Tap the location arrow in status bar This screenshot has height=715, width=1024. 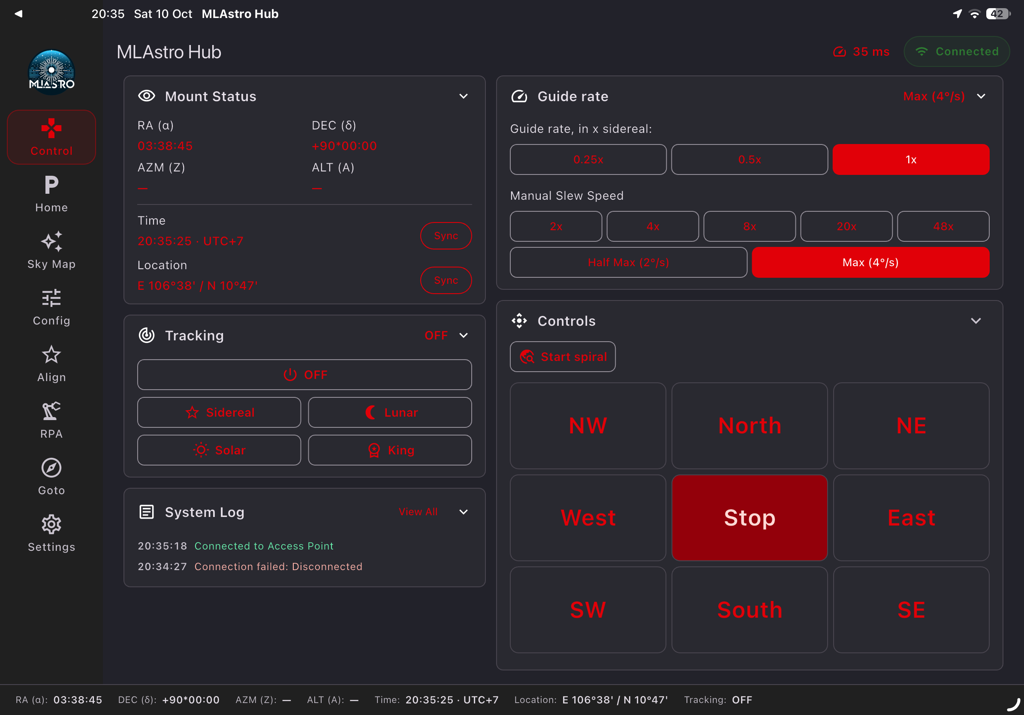957,14
